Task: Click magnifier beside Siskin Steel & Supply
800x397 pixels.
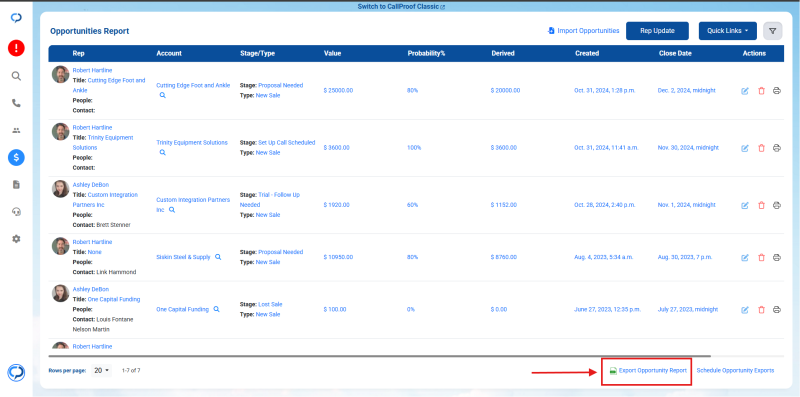Action: pos(218,257)
